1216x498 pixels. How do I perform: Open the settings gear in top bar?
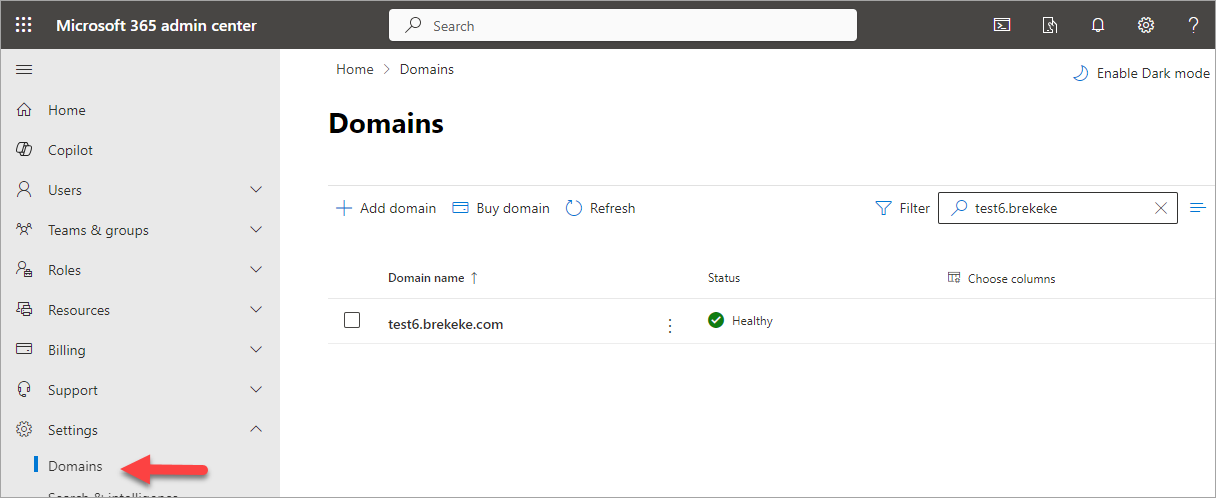click(x=1146, y=25)
